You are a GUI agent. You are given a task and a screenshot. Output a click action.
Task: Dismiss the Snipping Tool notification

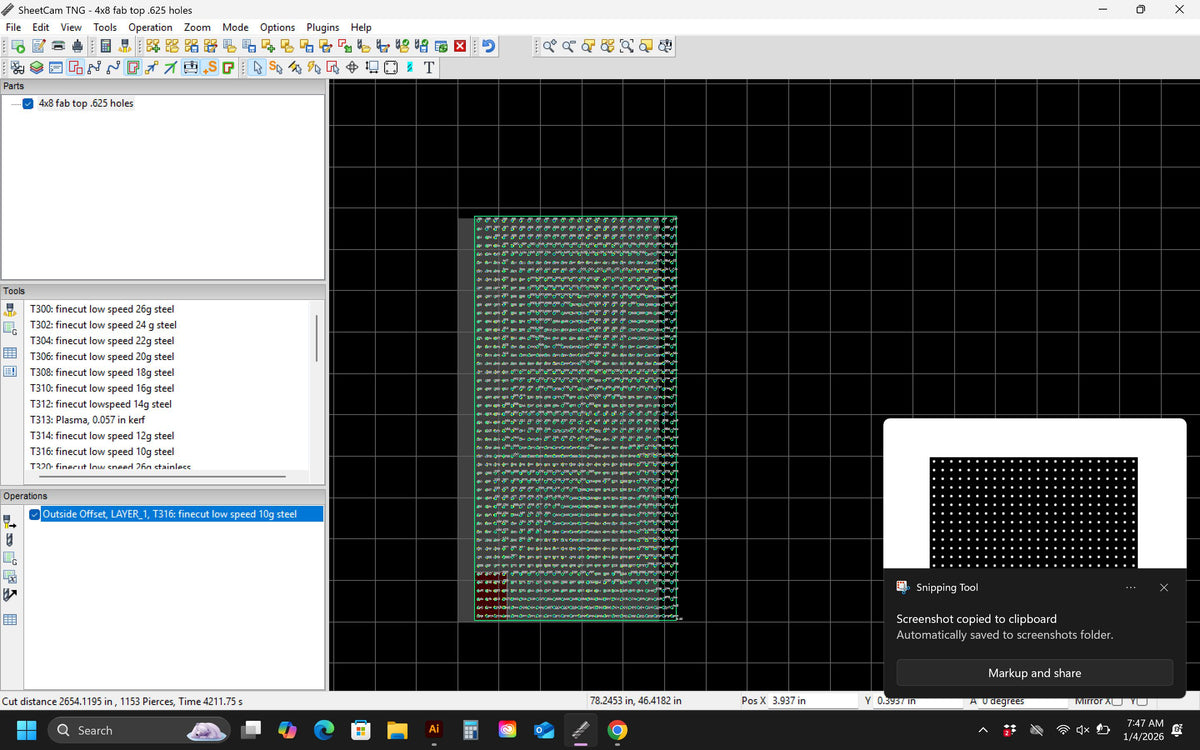[1163, 588]
